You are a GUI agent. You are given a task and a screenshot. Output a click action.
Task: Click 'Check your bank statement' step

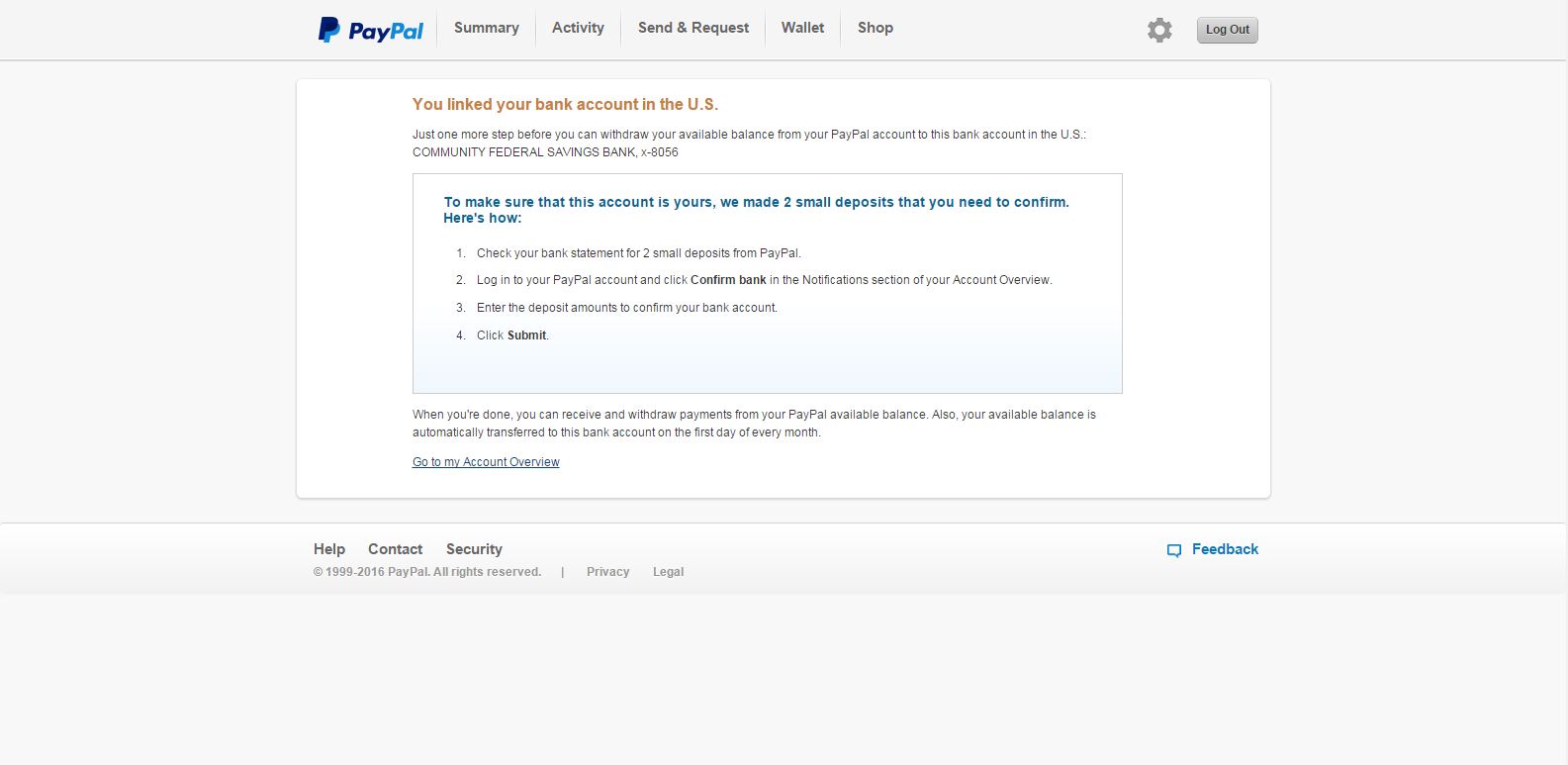coord(639,253)
